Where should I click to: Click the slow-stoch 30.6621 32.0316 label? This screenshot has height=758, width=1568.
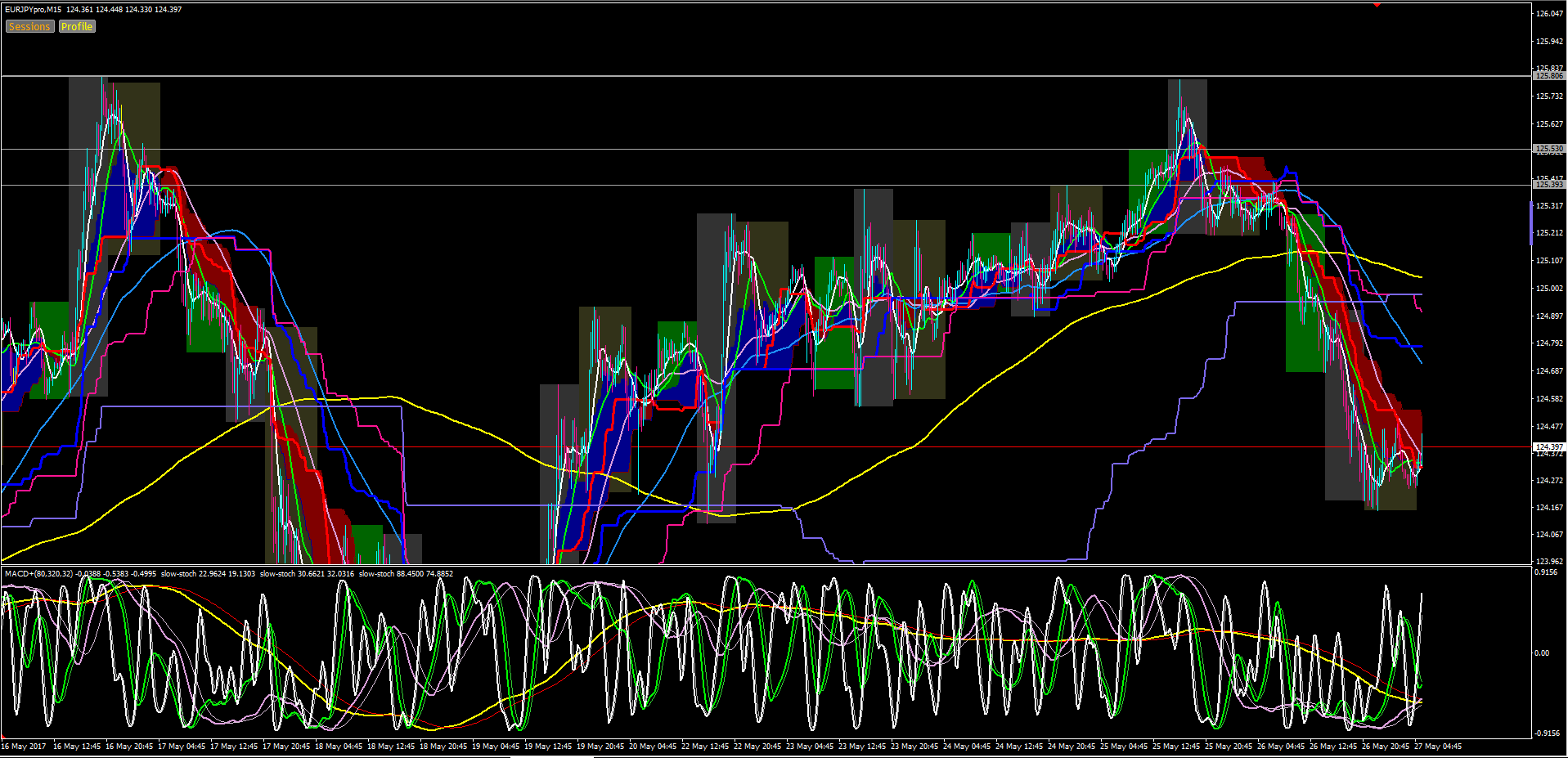click(307, 574)
